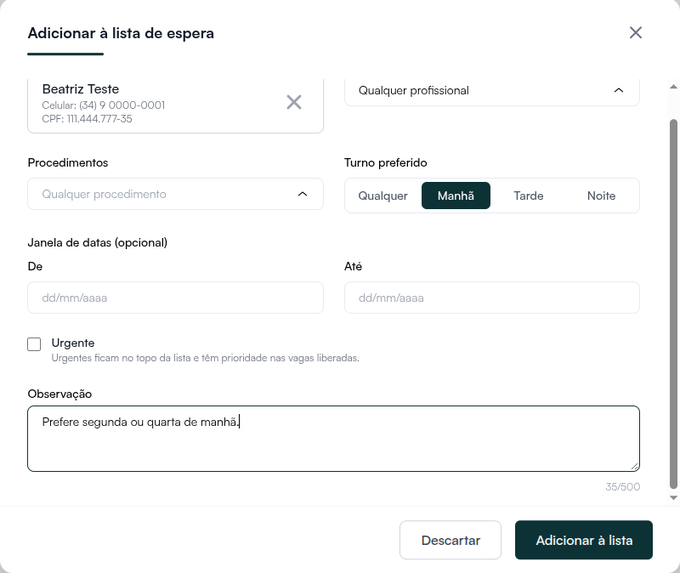Open the Qualquer profissional dropdown
This screenshot has height=573, width=680.
[x=492, y=91]
